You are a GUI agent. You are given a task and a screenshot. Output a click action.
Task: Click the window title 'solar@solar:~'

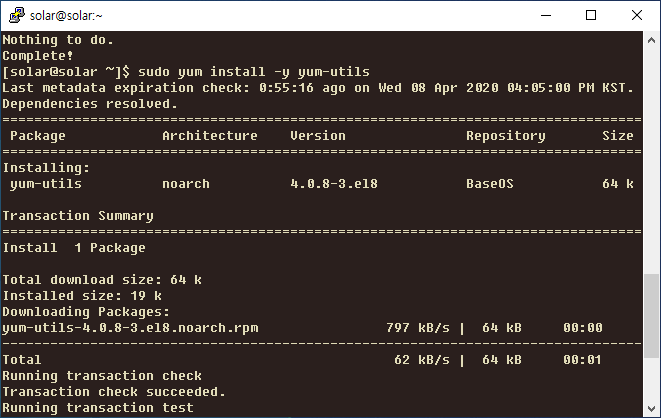point(66,16)
